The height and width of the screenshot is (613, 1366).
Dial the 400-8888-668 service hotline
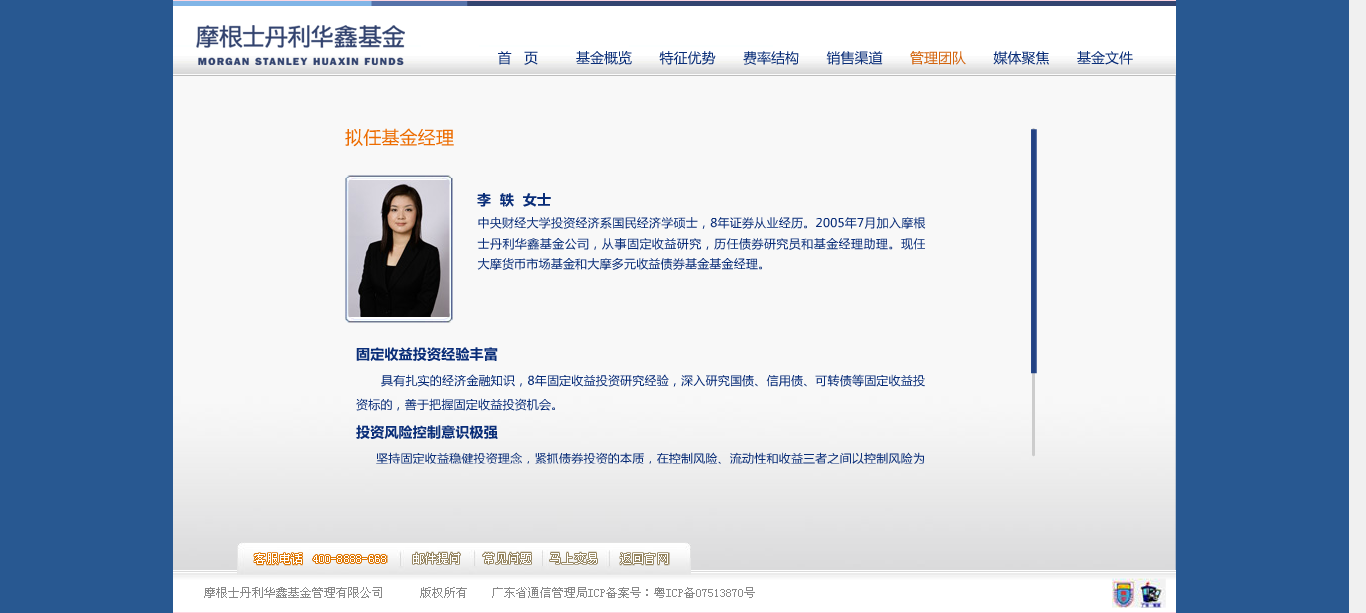click(x=352, y=558)
